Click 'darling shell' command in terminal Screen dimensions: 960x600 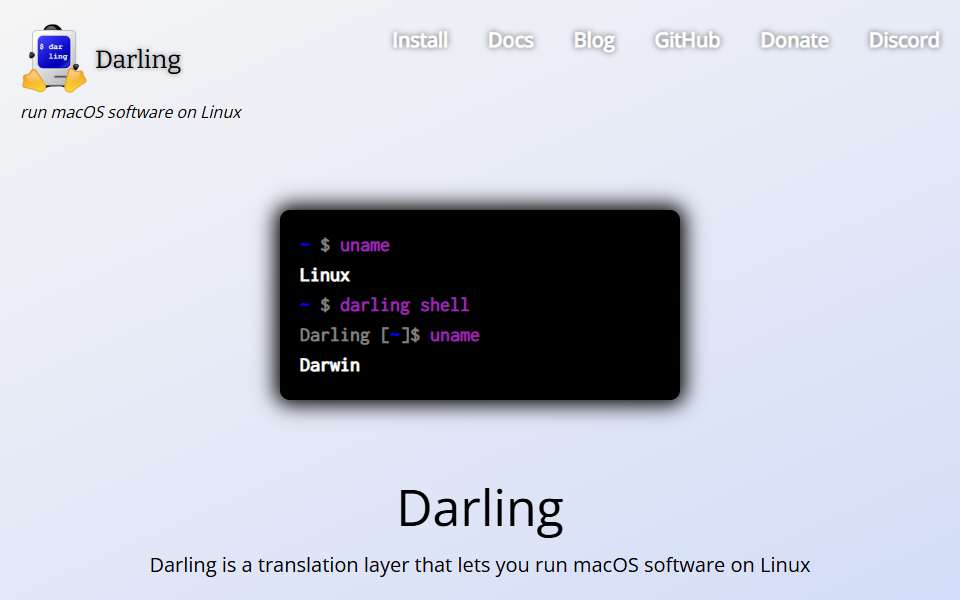click(405, 306)
